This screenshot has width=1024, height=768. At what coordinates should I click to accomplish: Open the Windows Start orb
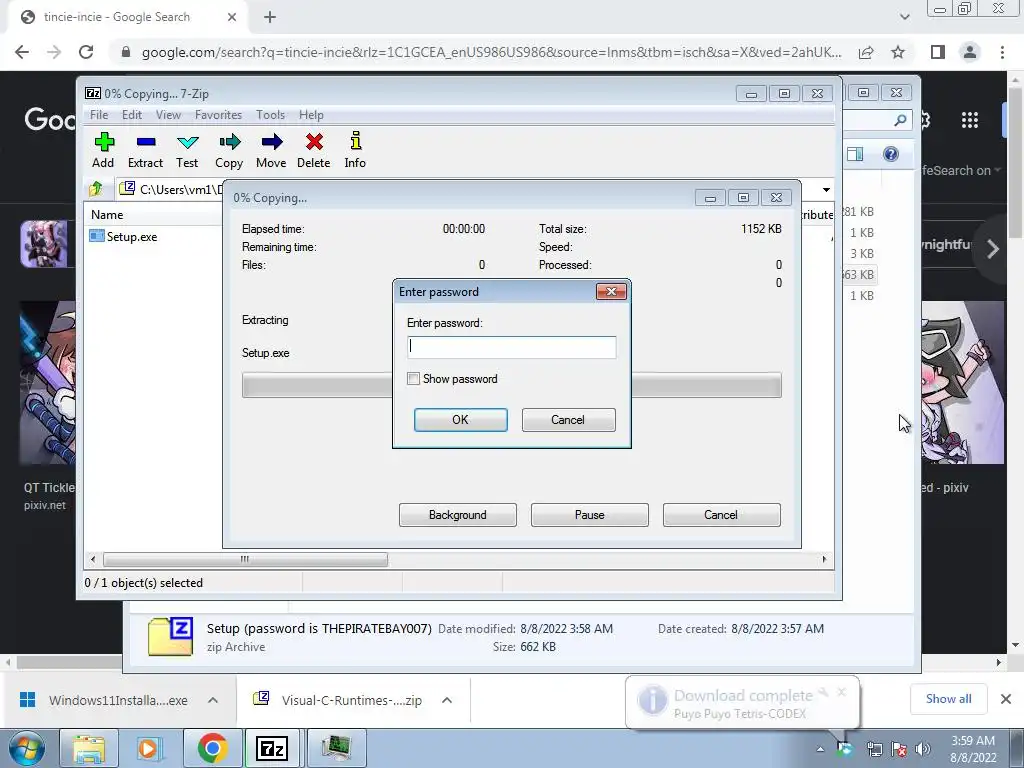tap(27, 748)
